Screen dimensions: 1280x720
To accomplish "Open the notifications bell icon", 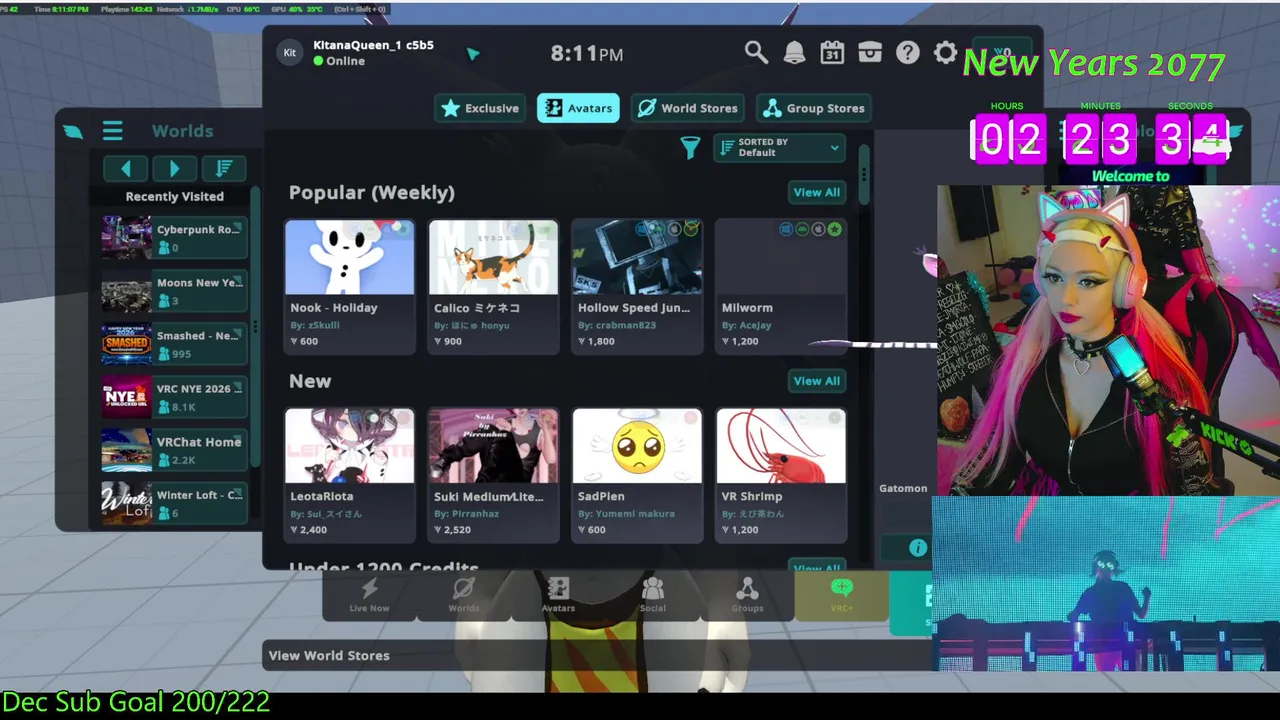I will (794, 53).
